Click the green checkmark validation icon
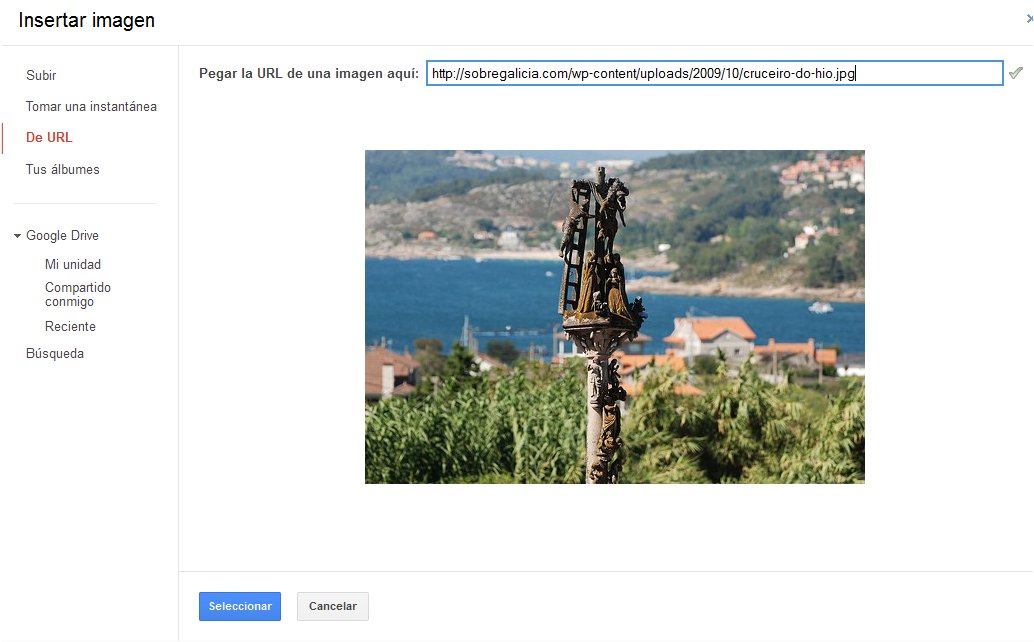Image resolution: width=1034 pixels, height=642 pixels. coord(1016,73)
